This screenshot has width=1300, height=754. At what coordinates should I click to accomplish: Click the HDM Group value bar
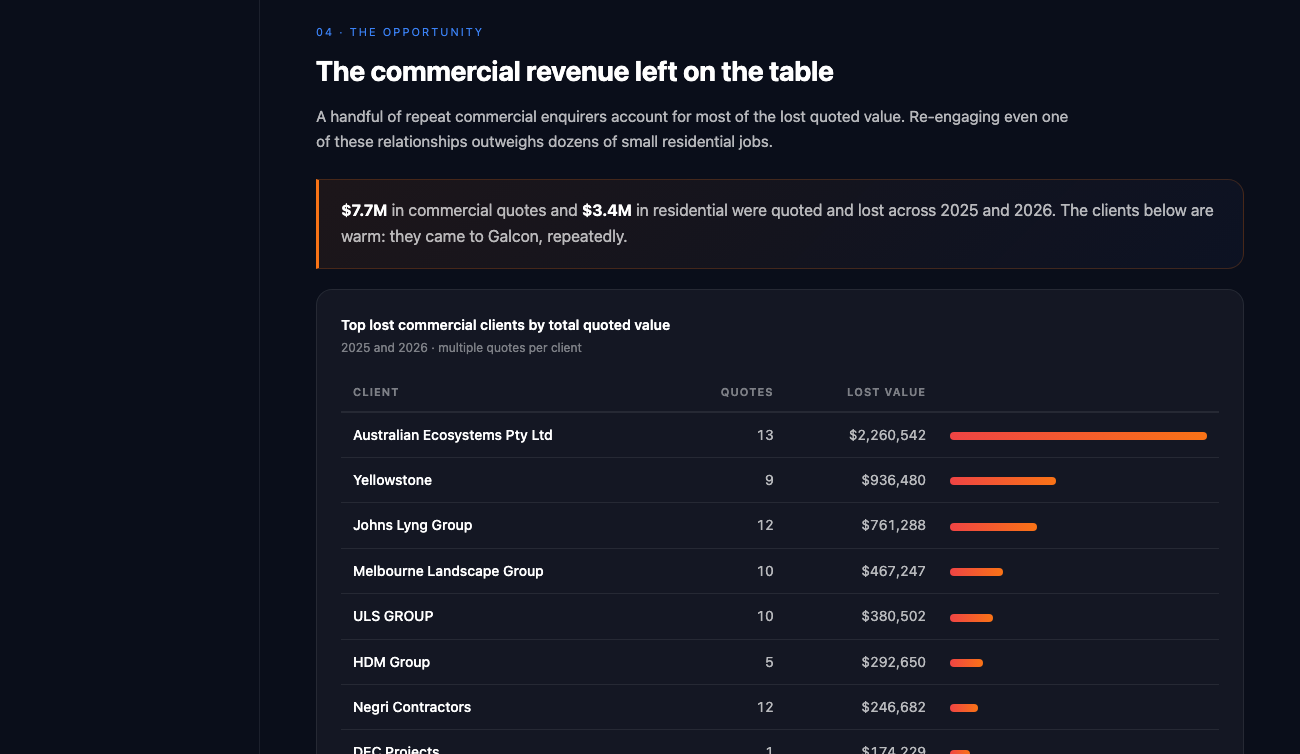966,663
